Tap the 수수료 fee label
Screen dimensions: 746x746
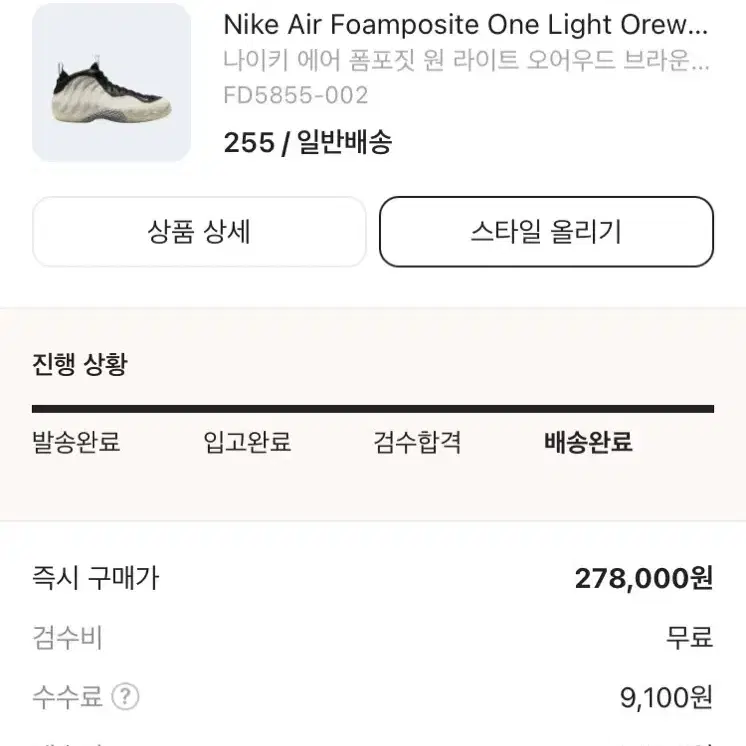68,697
